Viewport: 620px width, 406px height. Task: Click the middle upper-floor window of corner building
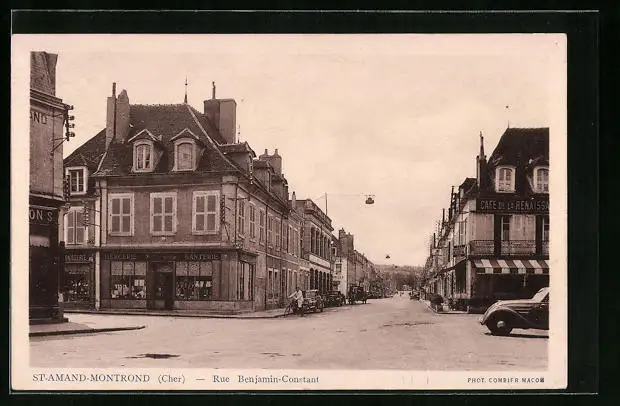(x=162, y=213)
